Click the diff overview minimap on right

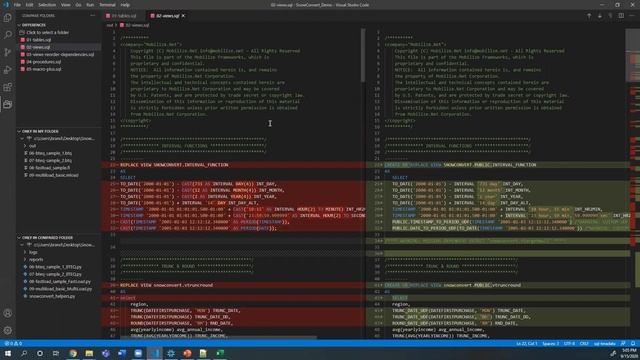pos(634,184)
